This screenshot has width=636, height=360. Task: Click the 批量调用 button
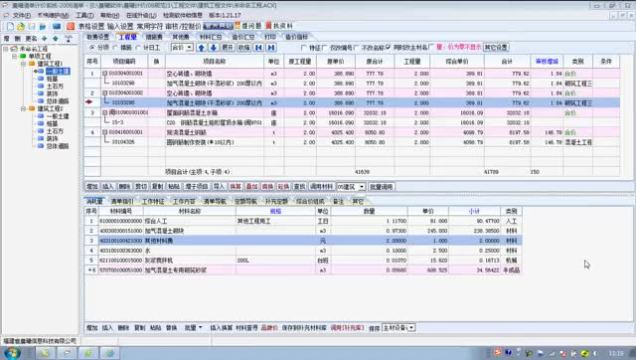381,187
